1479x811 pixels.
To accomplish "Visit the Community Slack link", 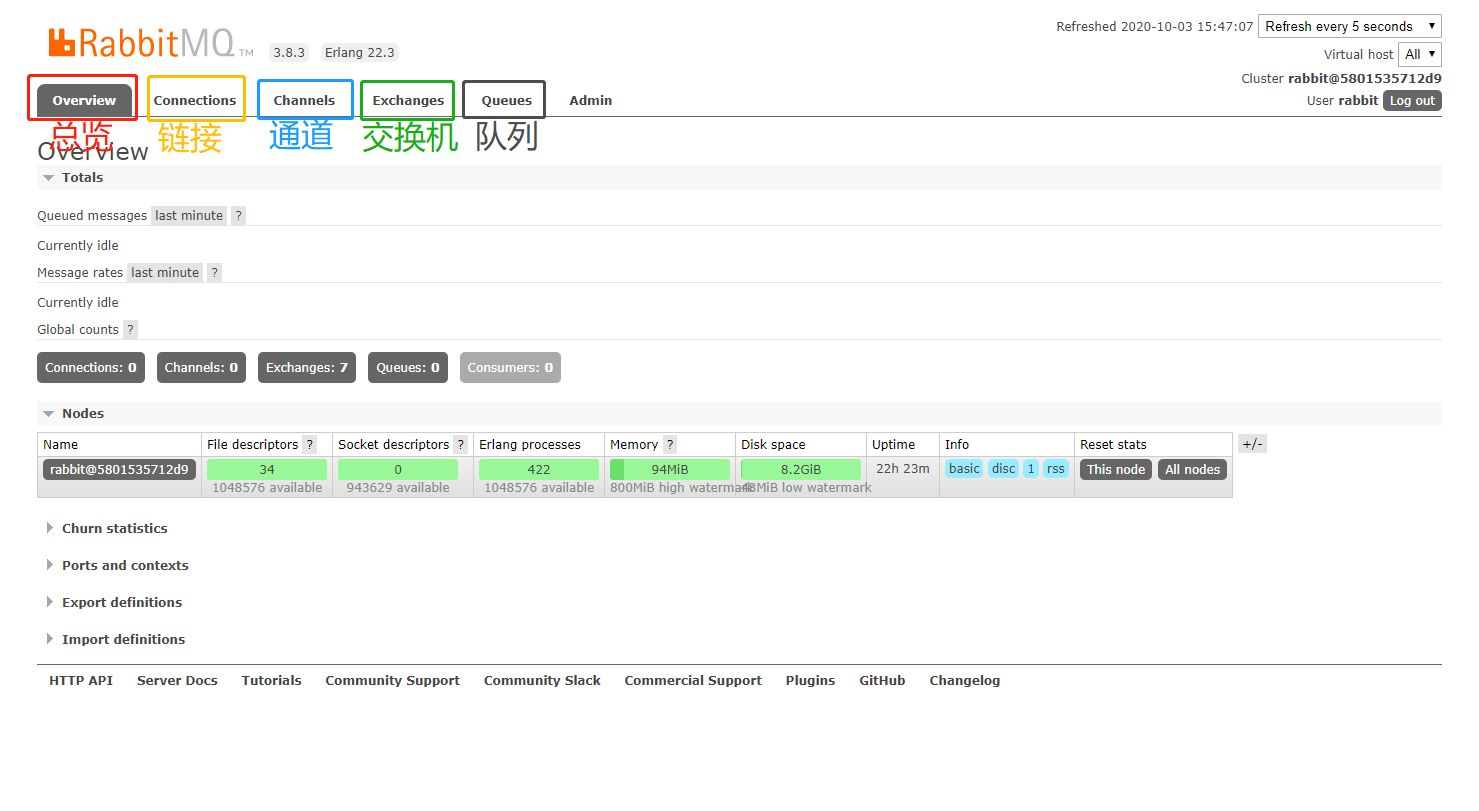I will pyautogui.click(x=542, y=681).
